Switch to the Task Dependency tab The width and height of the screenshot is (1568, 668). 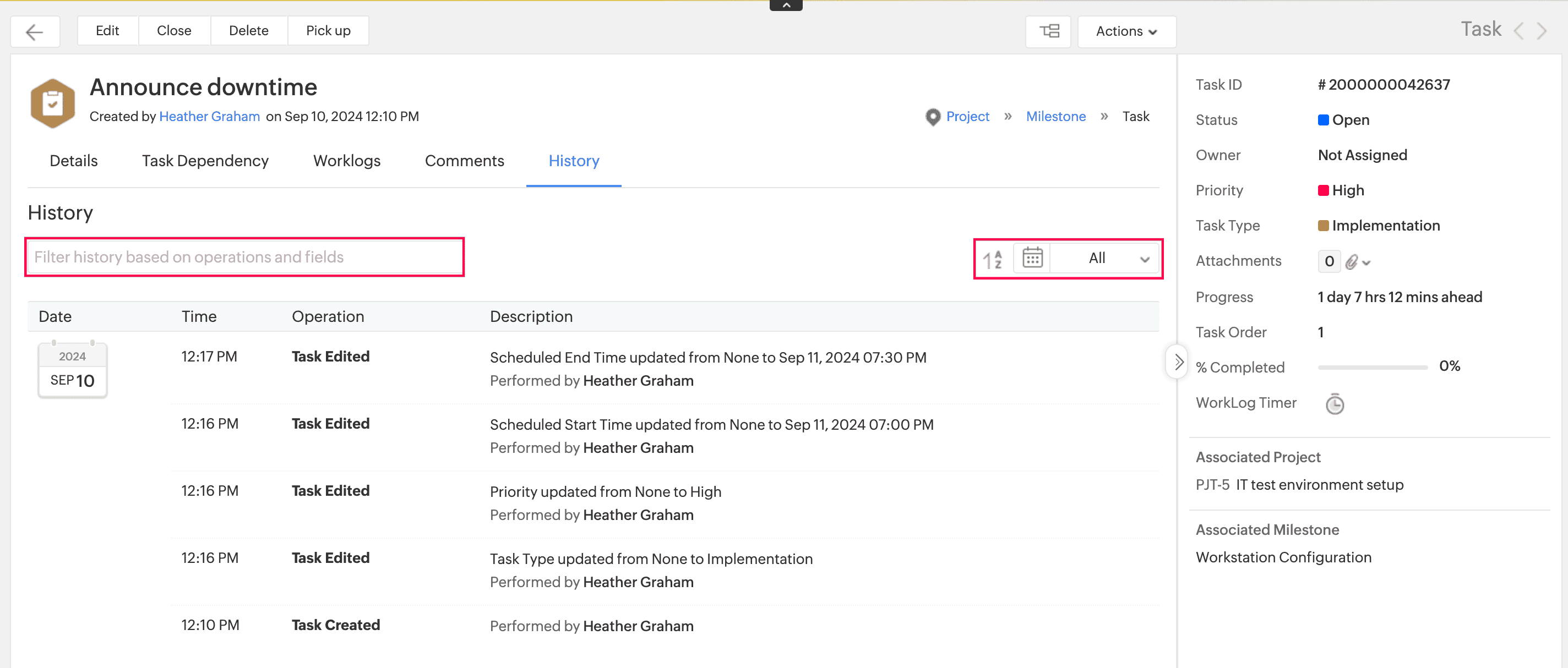click(205, 161)
